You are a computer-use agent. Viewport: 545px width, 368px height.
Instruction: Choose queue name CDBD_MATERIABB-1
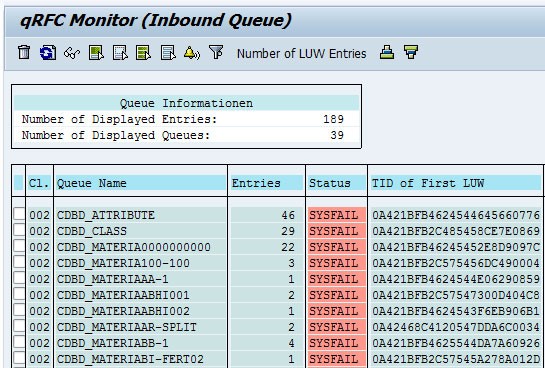(113, 343)
